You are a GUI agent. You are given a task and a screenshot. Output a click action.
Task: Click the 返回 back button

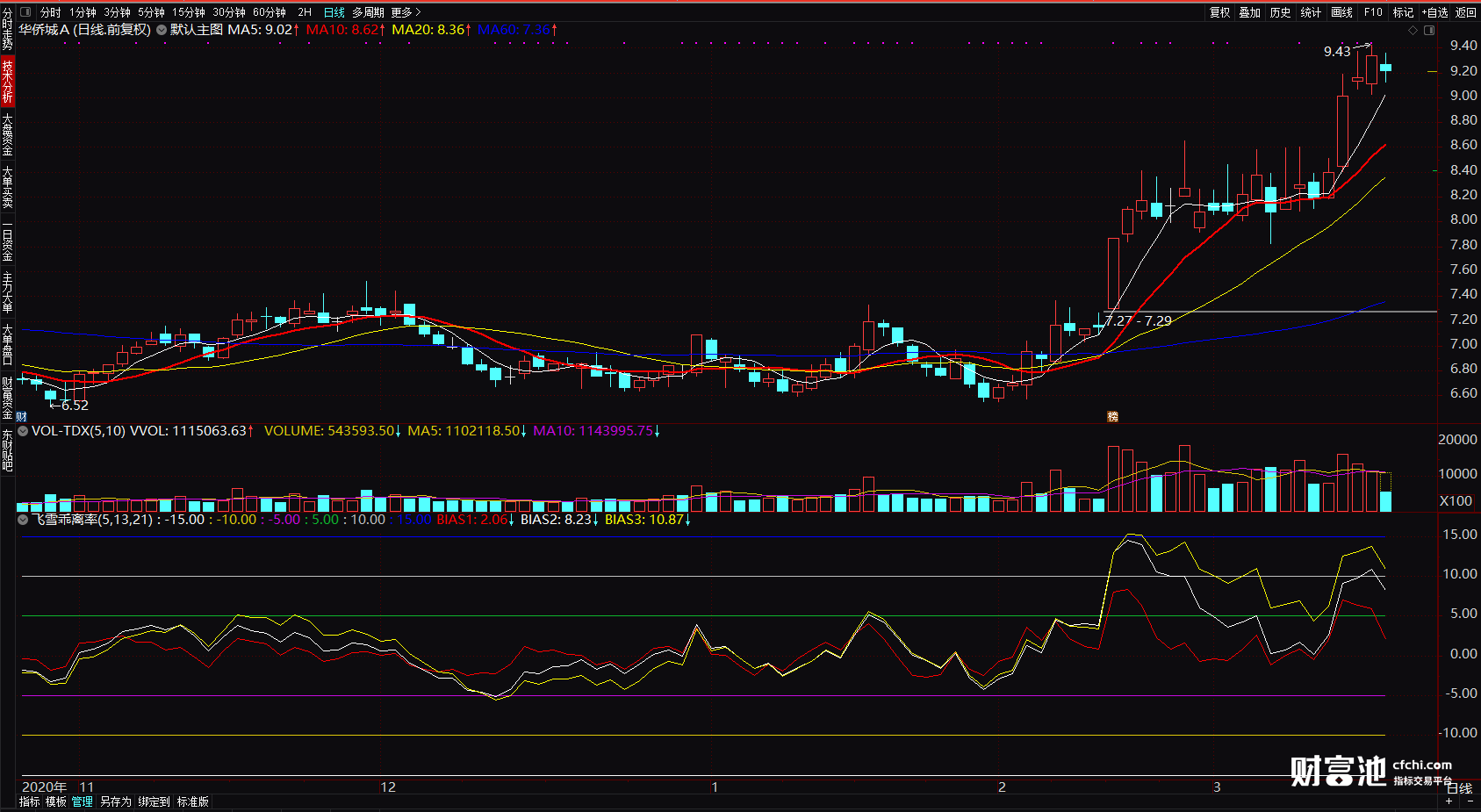click(1466, 12)
